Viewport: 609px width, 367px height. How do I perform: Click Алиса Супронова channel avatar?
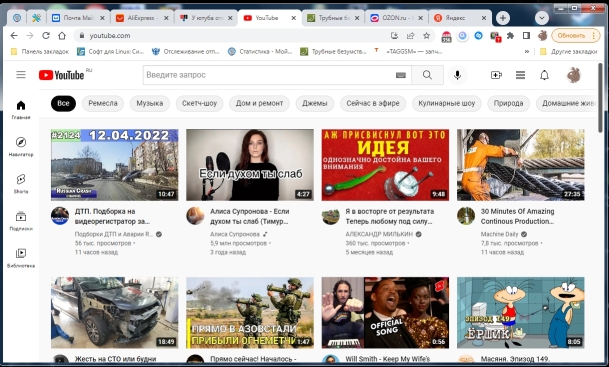click(195, 216)
